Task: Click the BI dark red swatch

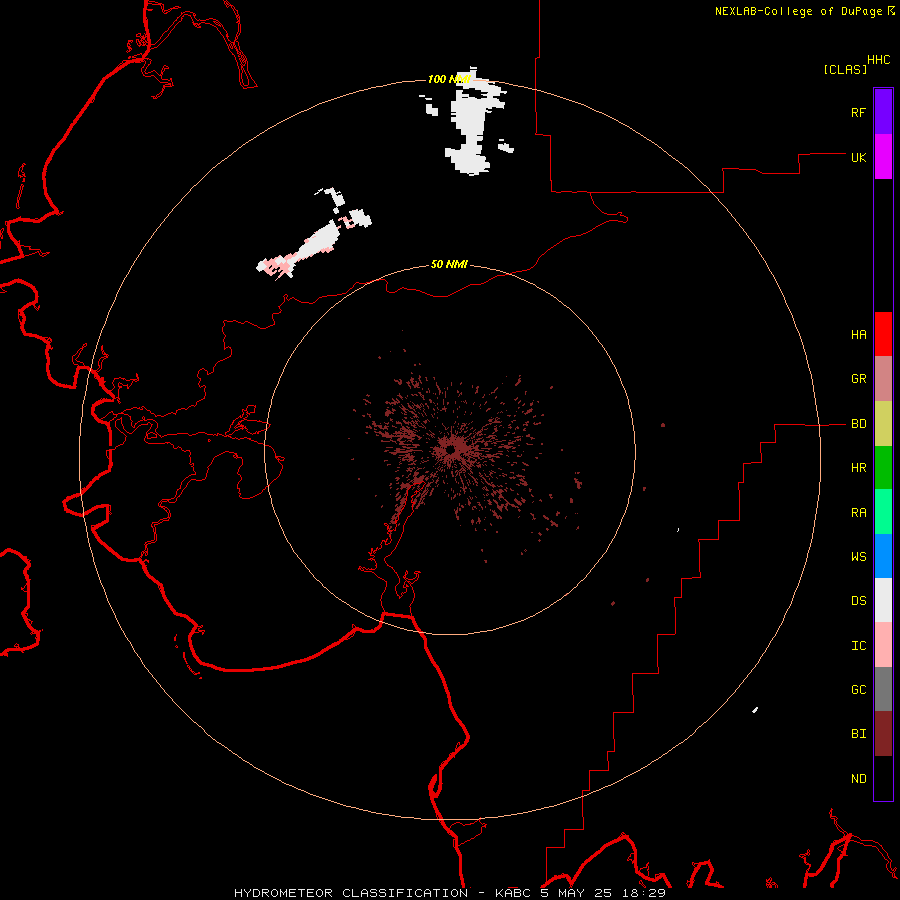Action: 883,734
